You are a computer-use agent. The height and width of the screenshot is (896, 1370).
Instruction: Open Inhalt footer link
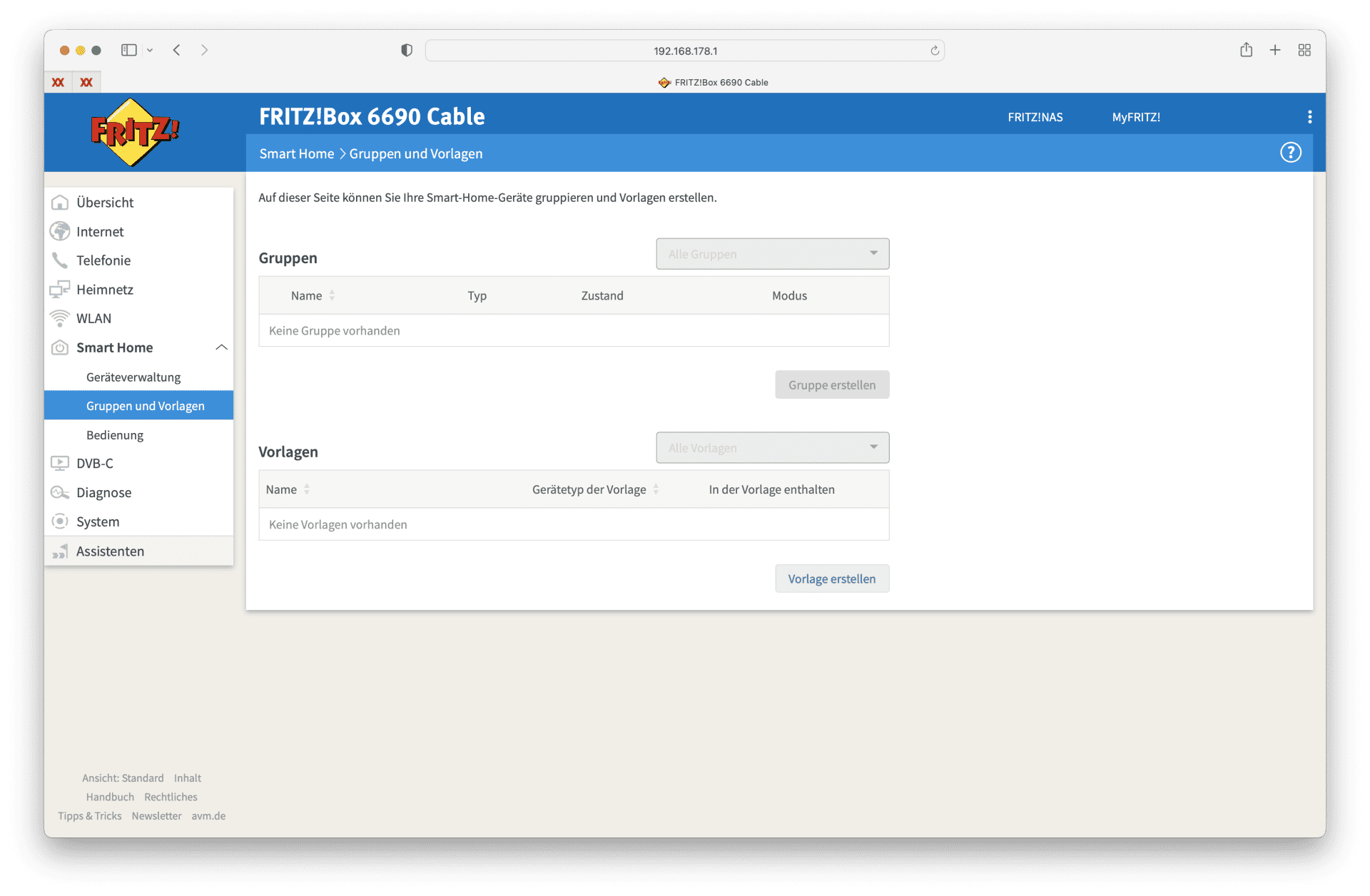click(188, 778)
